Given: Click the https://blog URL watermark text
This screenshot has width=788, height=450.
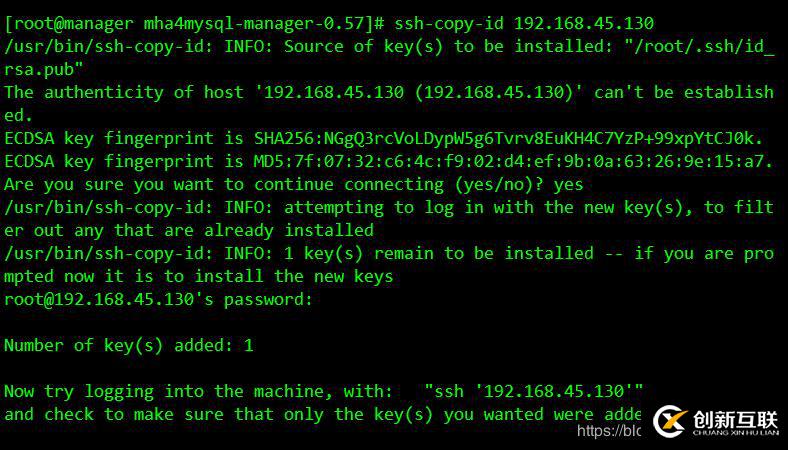Looking at the screenshot, I should pyautogui.click(x=609, y=431).
